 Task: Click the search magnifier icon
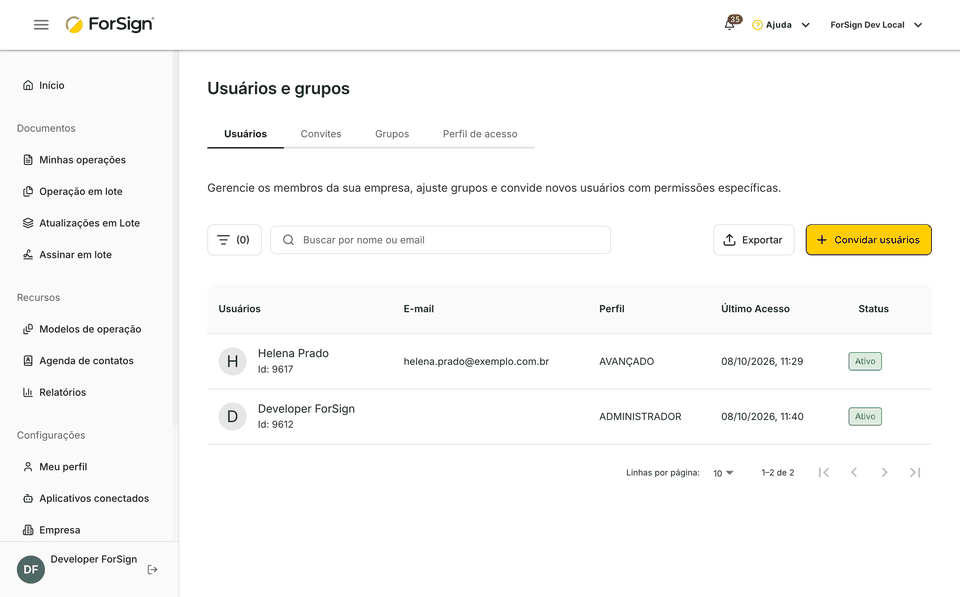288,240
